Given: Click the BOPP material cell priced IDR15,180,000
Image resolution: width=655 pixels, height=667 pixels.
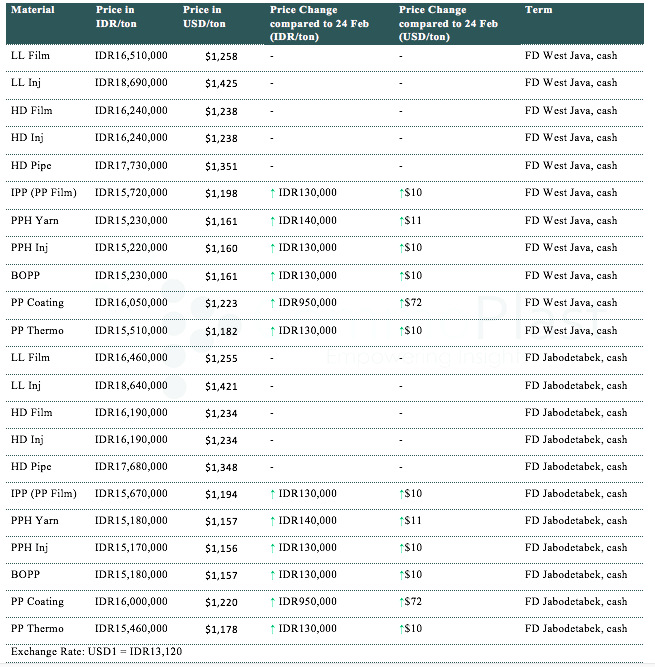Looking at the screenshot, I should [x=25, y=574].
